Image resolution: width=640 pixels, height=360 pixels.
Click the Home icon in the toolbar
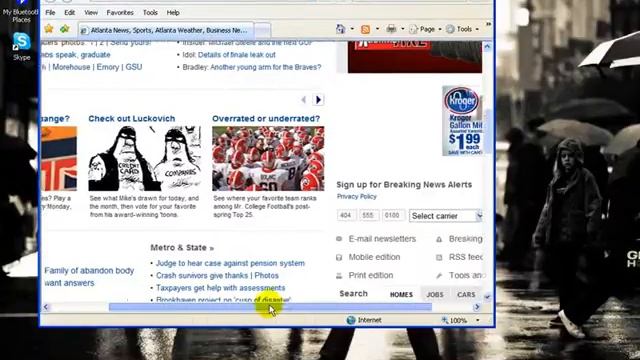[340, 29]
